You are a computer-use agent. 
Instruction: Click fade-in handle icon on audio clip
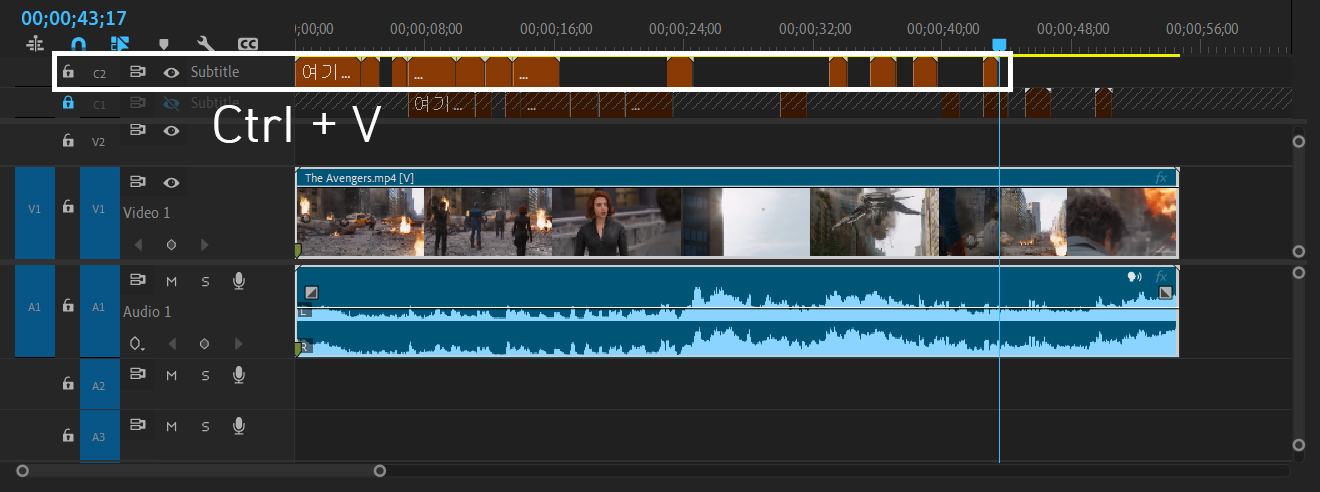[x=311, y=292]
